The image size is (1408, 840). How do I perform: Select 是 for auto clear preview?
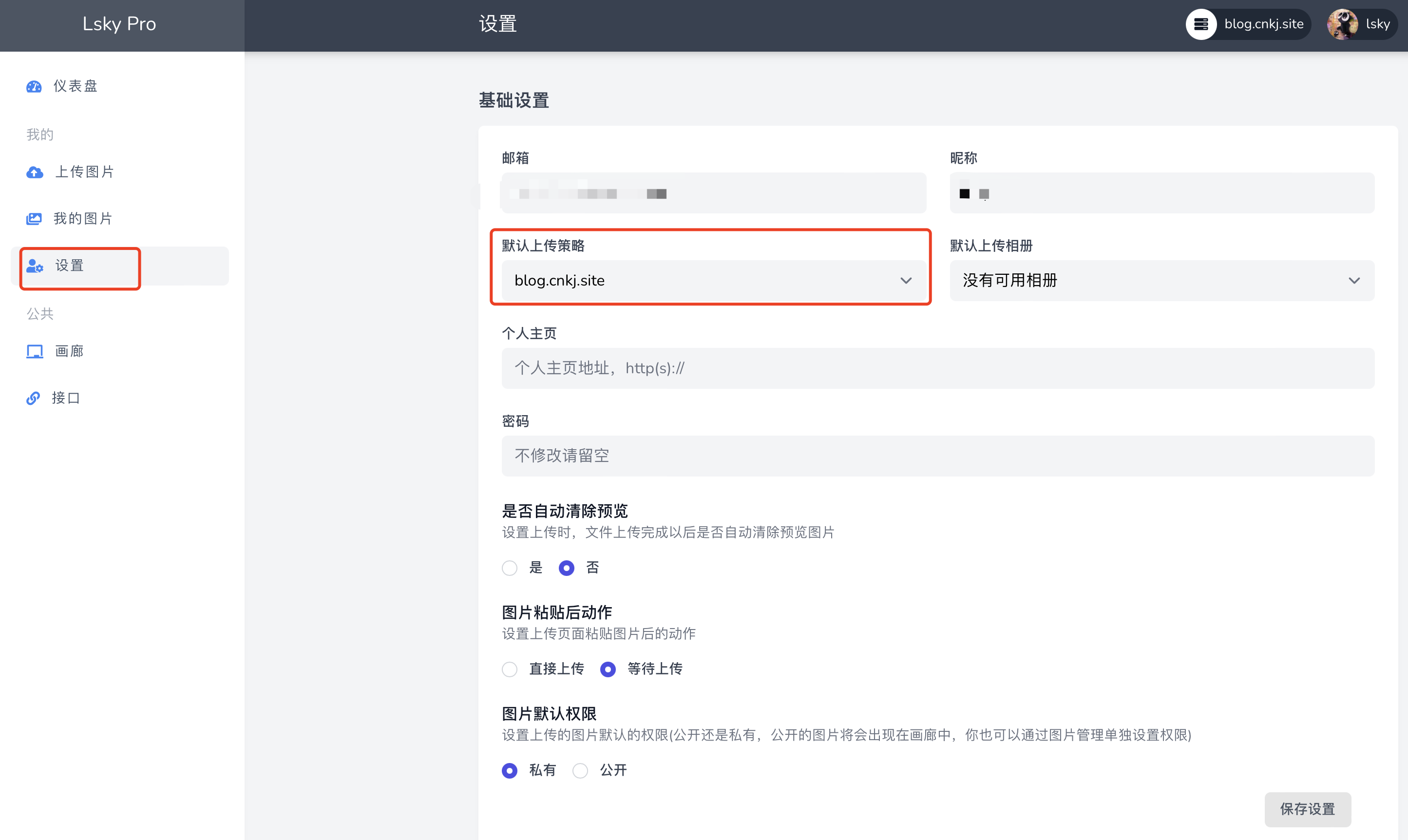click(x=509, y=568)
